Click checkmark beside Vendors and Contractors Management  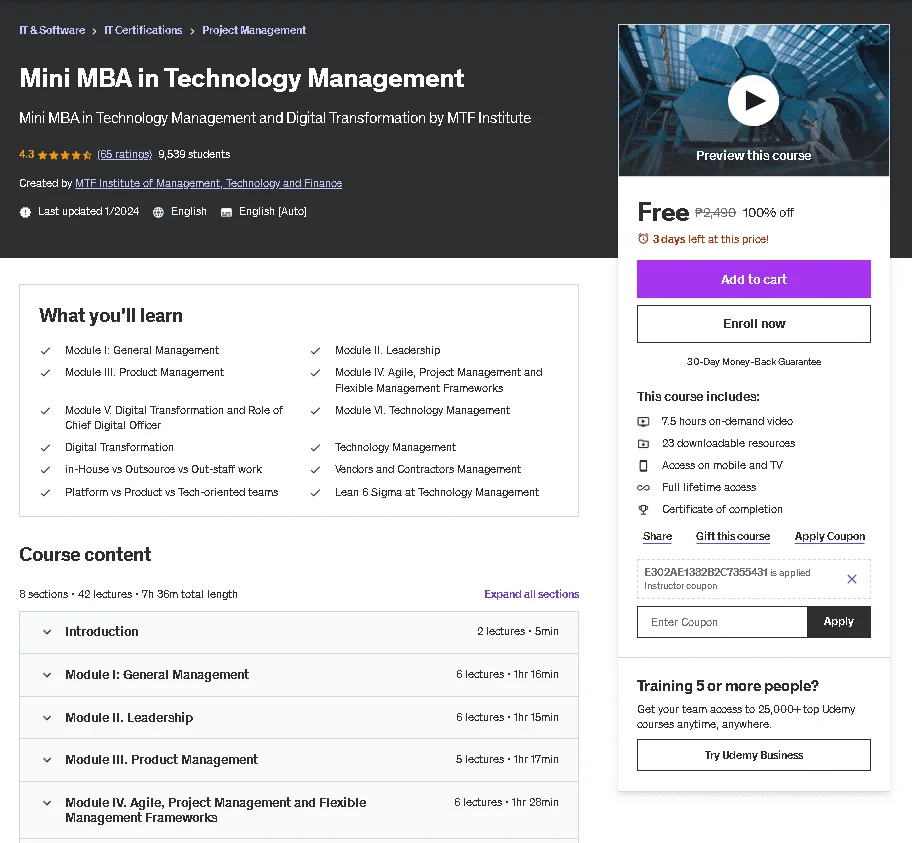click(x=315, y=470)
